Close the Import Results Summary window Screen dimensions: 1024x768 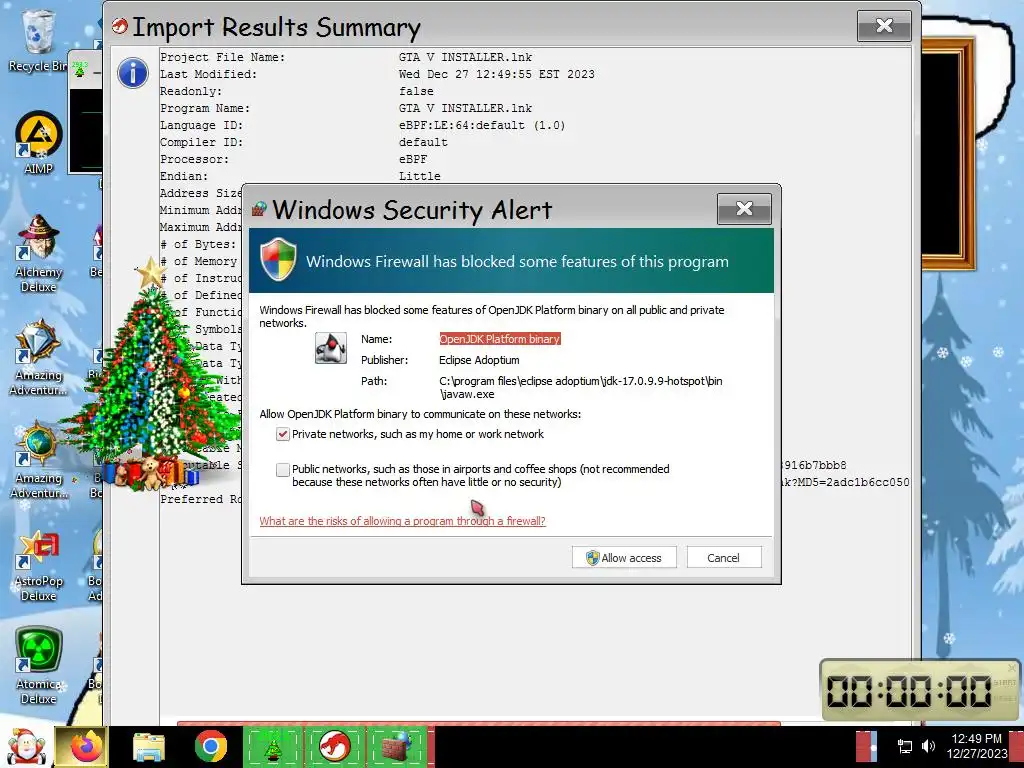click(884, 26)
